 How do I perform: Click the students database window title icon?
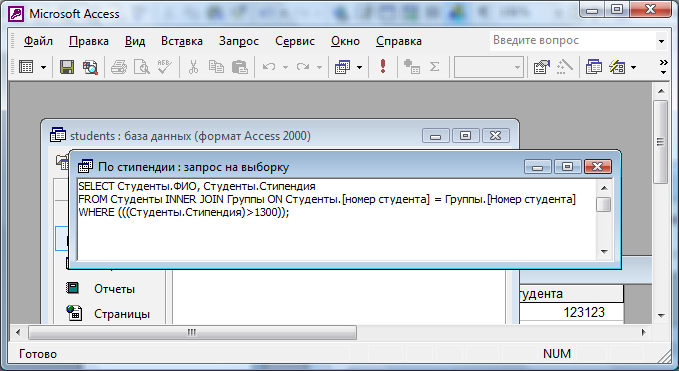click(x=58, y=135)
